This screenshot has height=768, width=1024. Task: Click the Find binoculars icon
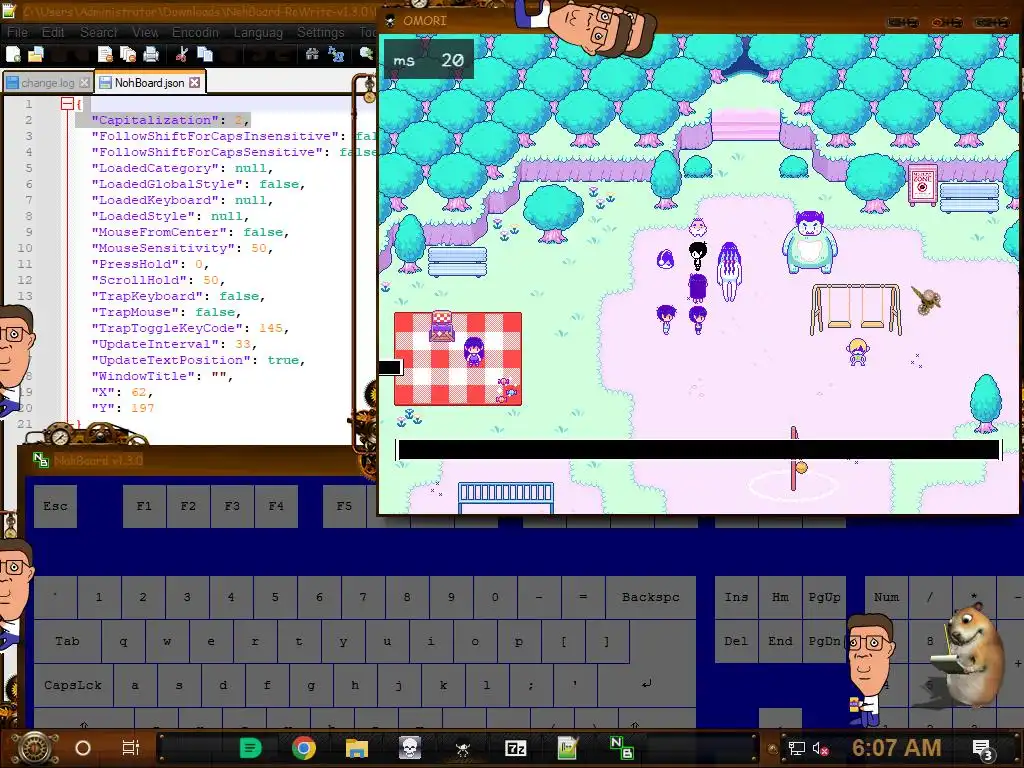point(312,55)
